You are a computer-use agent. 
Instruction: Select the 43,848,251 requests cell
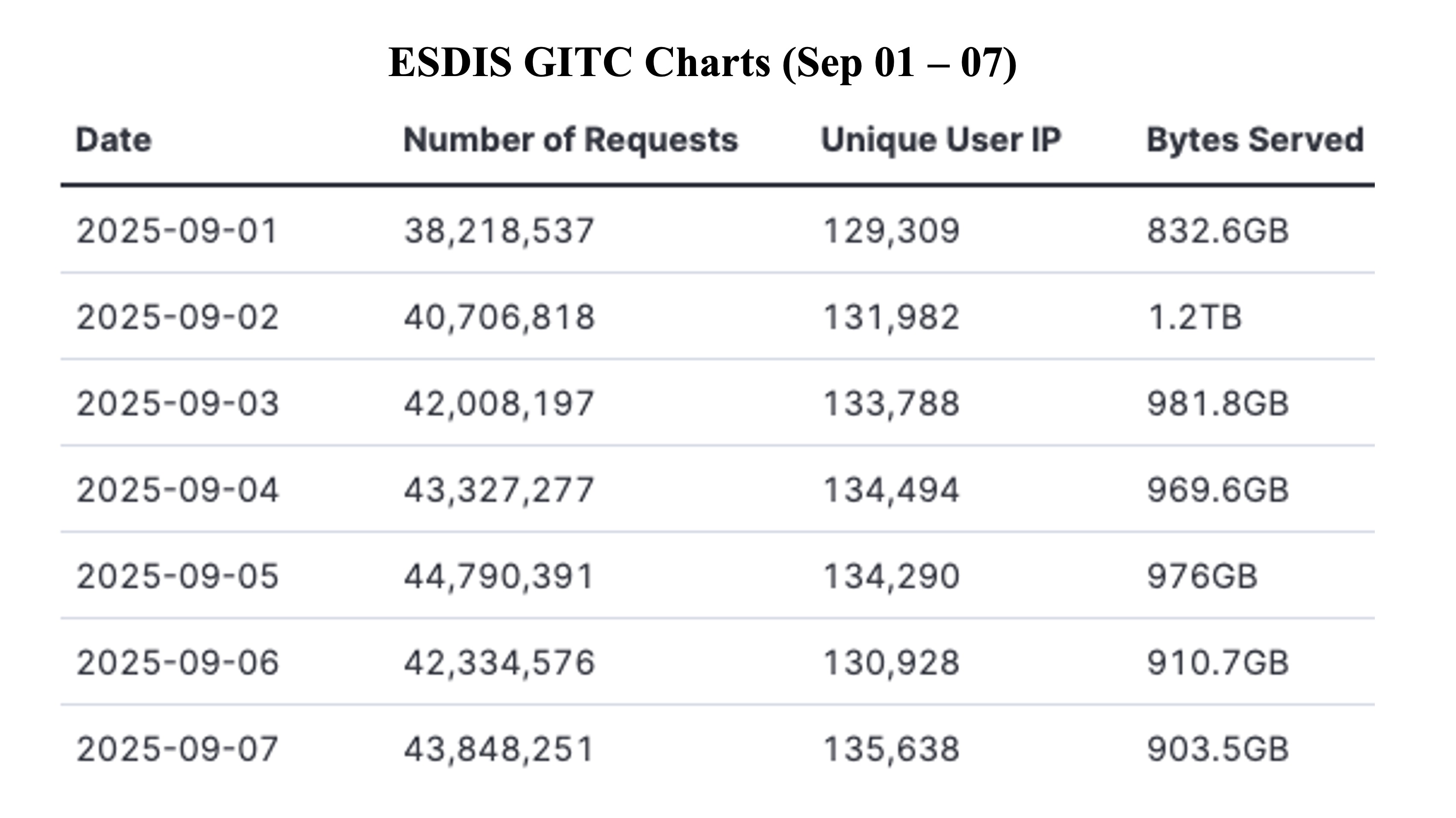pyautogui.click(x=499, y=749)
